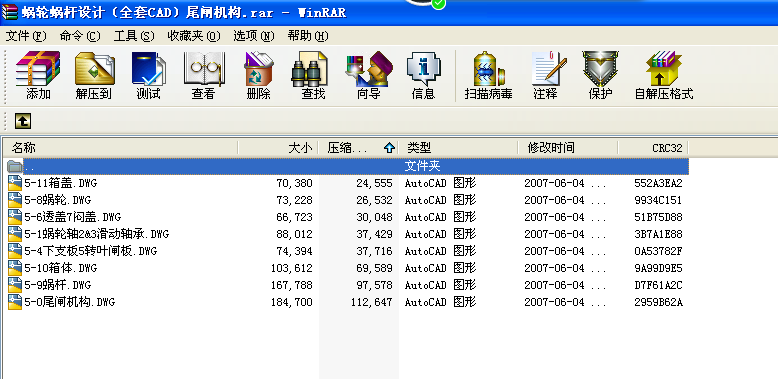Click the parent folder icon in list

click(x=15, y=166)
